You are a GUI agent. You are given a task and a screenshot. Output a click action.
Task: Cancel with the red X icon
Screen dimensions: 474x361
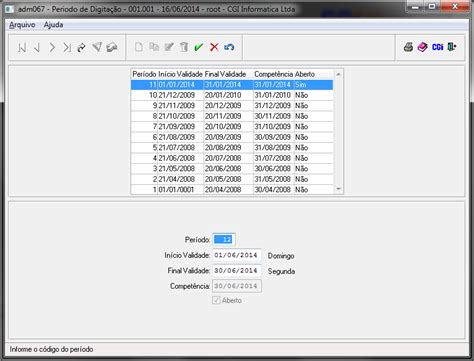[214, 47]
